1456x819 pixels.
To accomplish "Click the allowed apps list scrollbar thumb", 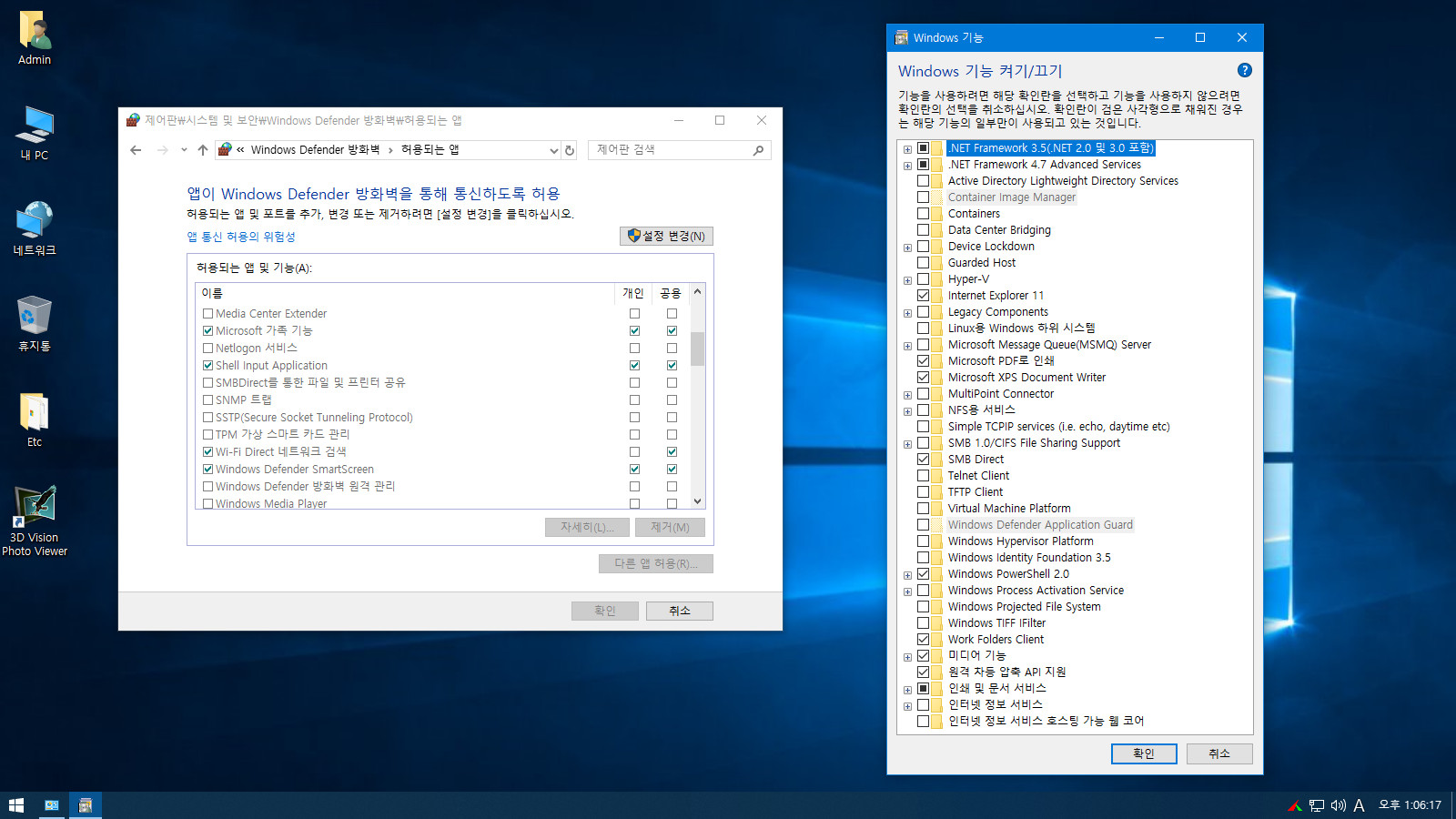I will [698, 349].
